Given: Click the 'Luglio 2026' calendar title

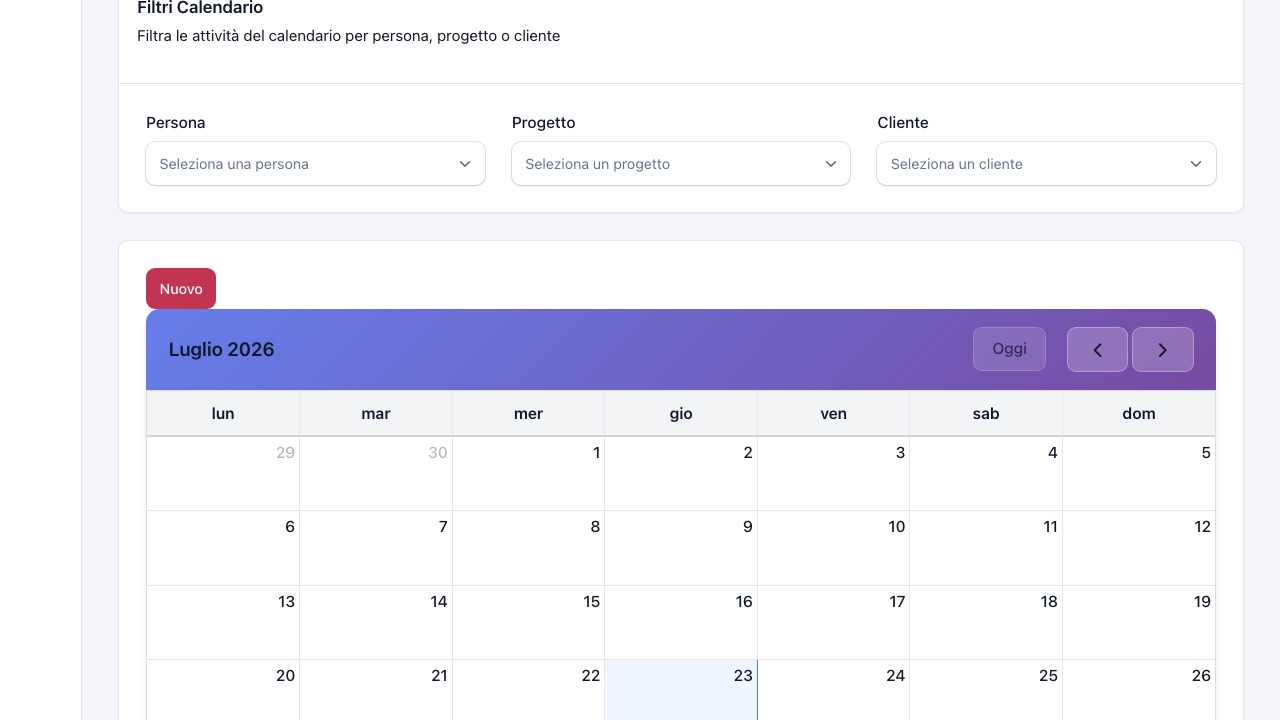Looking at the screenshot, I should (x=221, y=350).
